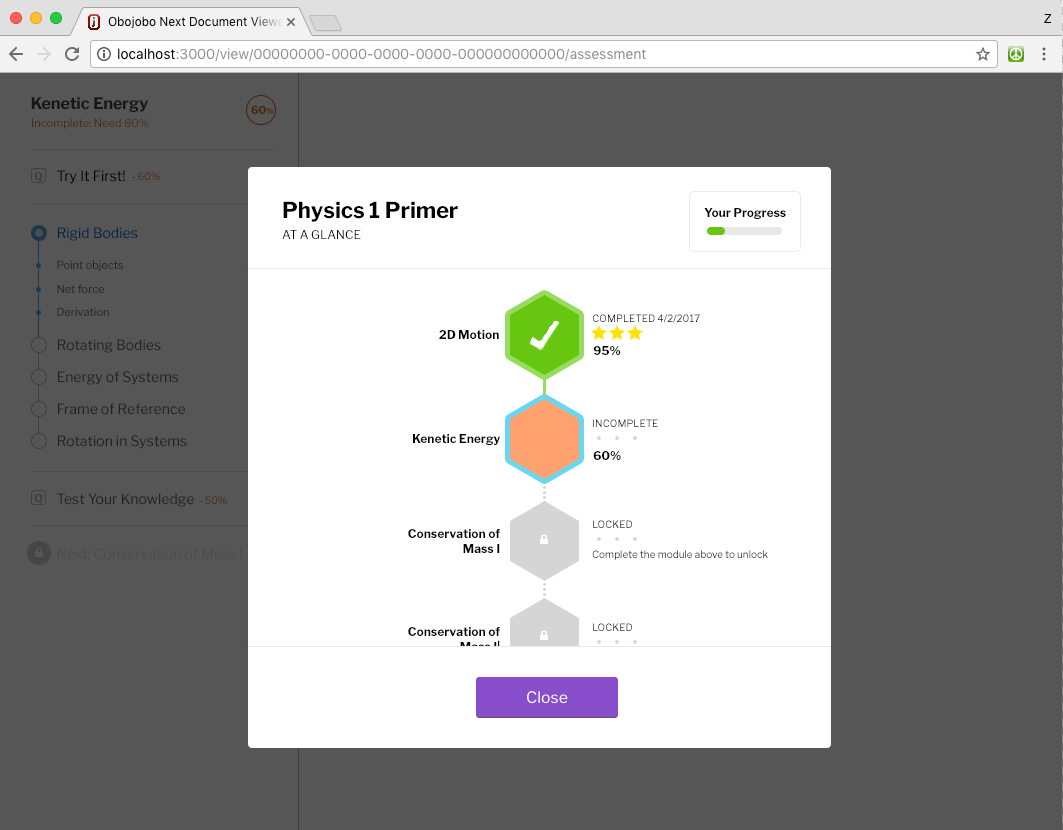Select the Rotation in Systems radio circle
1063x830 pixels.
coord(37,441)
